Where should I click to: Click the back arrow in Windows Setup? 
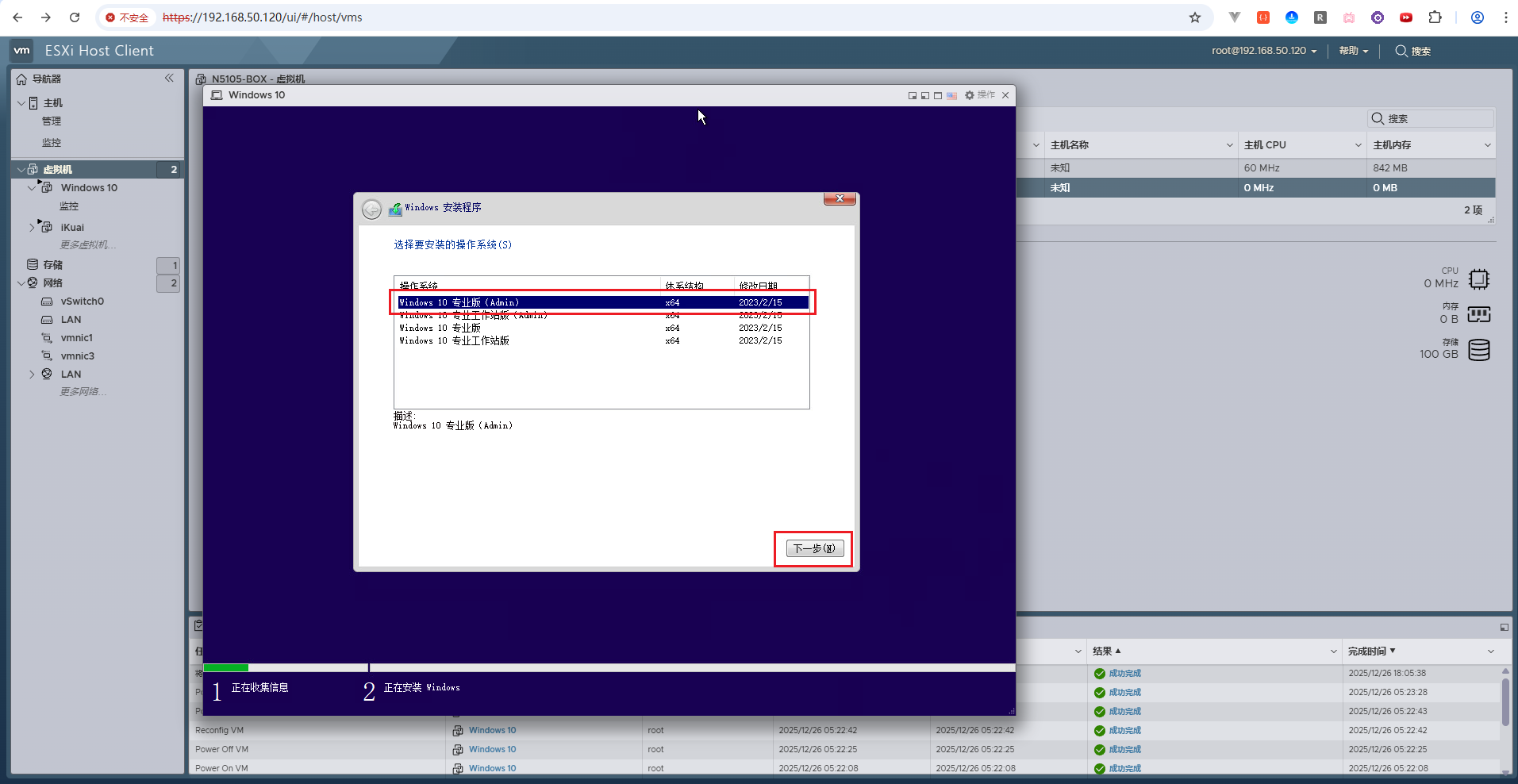pos(371,209)
